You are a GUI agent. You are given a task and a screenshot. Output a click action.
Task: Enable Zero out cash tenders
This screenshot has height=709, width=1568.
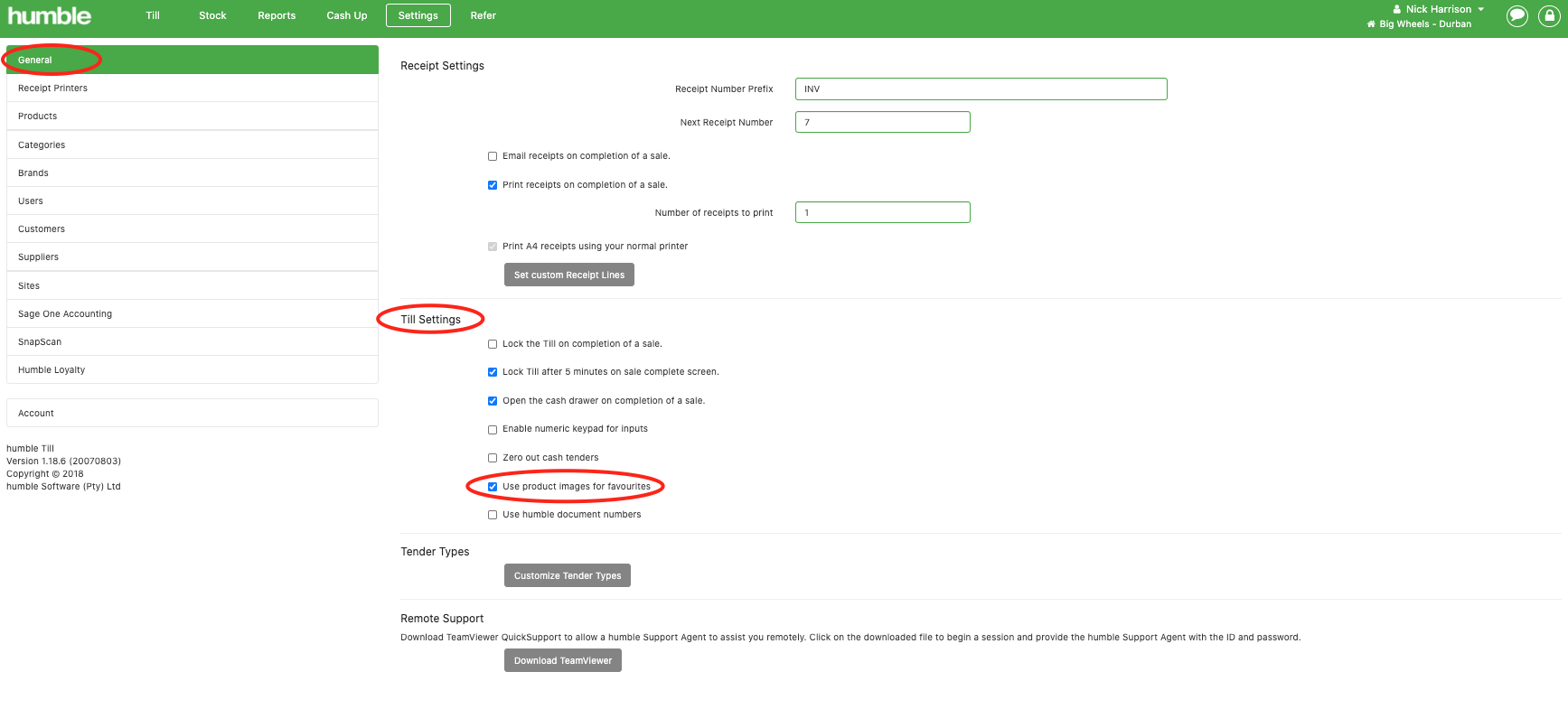[493, 458]
